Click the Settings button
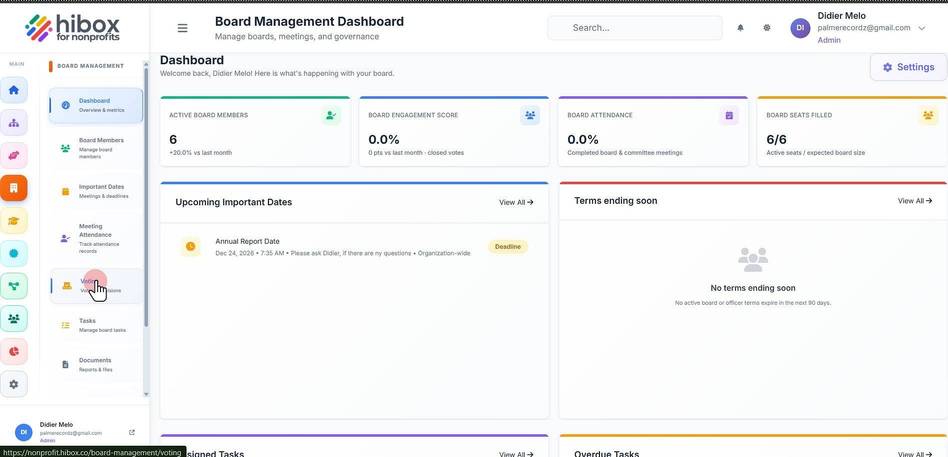948x457 pixels. (x=908, y=67)
